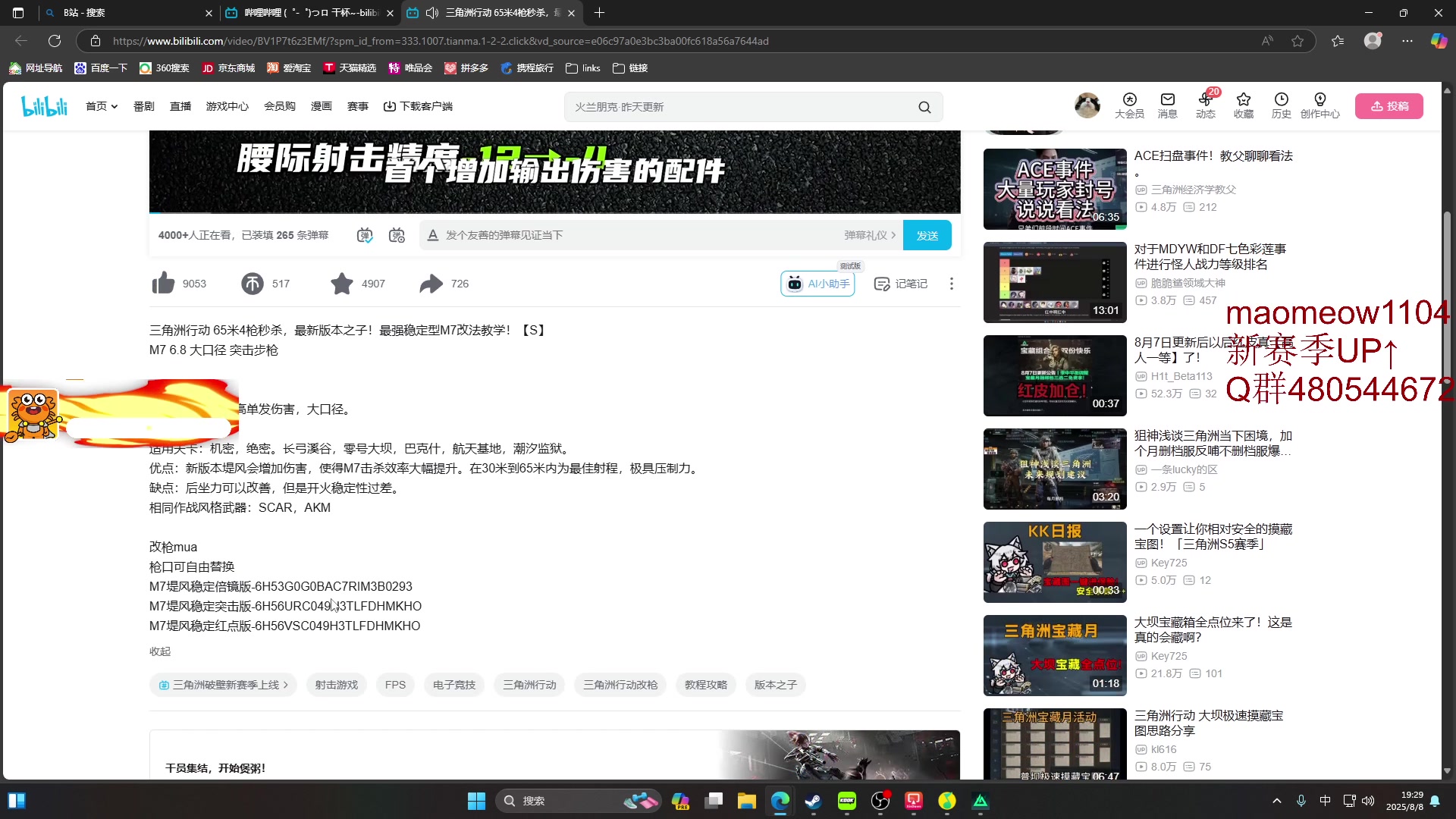This screenshot has height=819, width=1456.
Task: Add page to favorites star
Action: click(x=1298, y=41)
